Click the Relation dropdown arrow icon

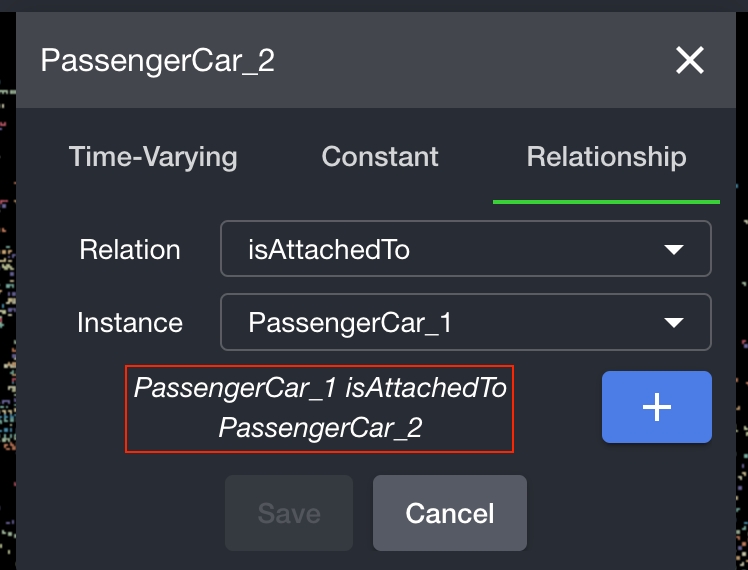coord(674,249)
